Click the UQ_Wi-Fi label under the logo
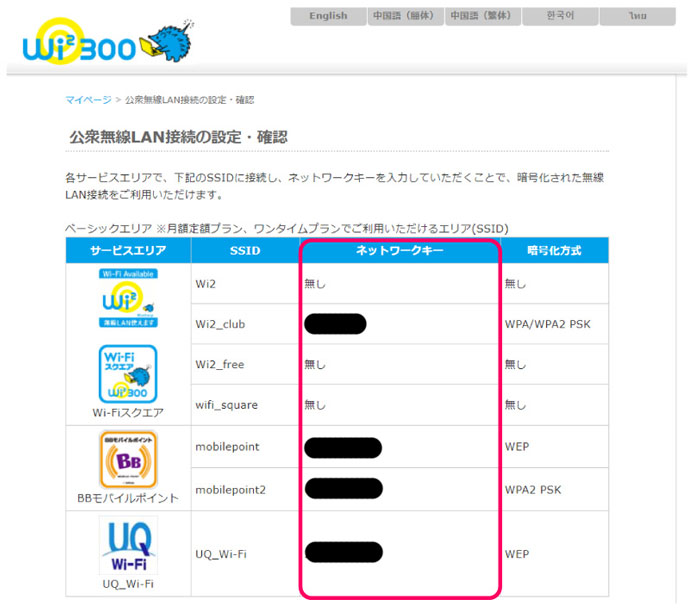The width and height of the screenshot is (700, 609). [128, 584]
